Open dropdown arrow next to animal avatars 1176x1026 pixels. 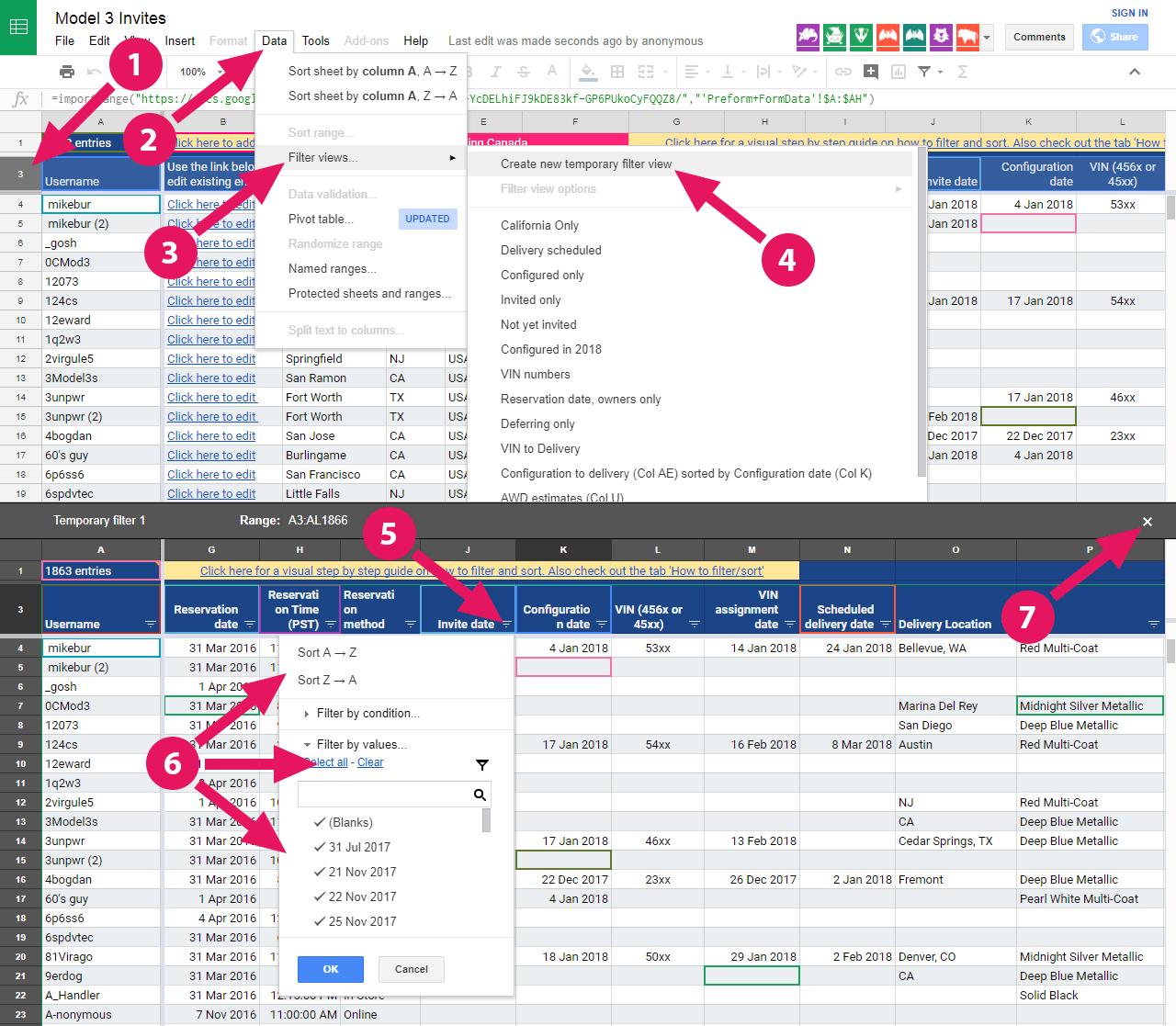988,38
